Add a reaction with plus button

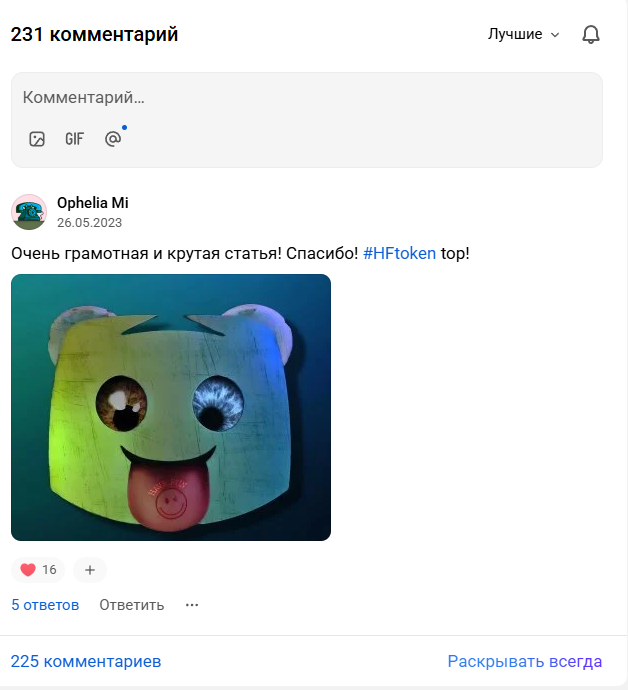pos(90,570)
